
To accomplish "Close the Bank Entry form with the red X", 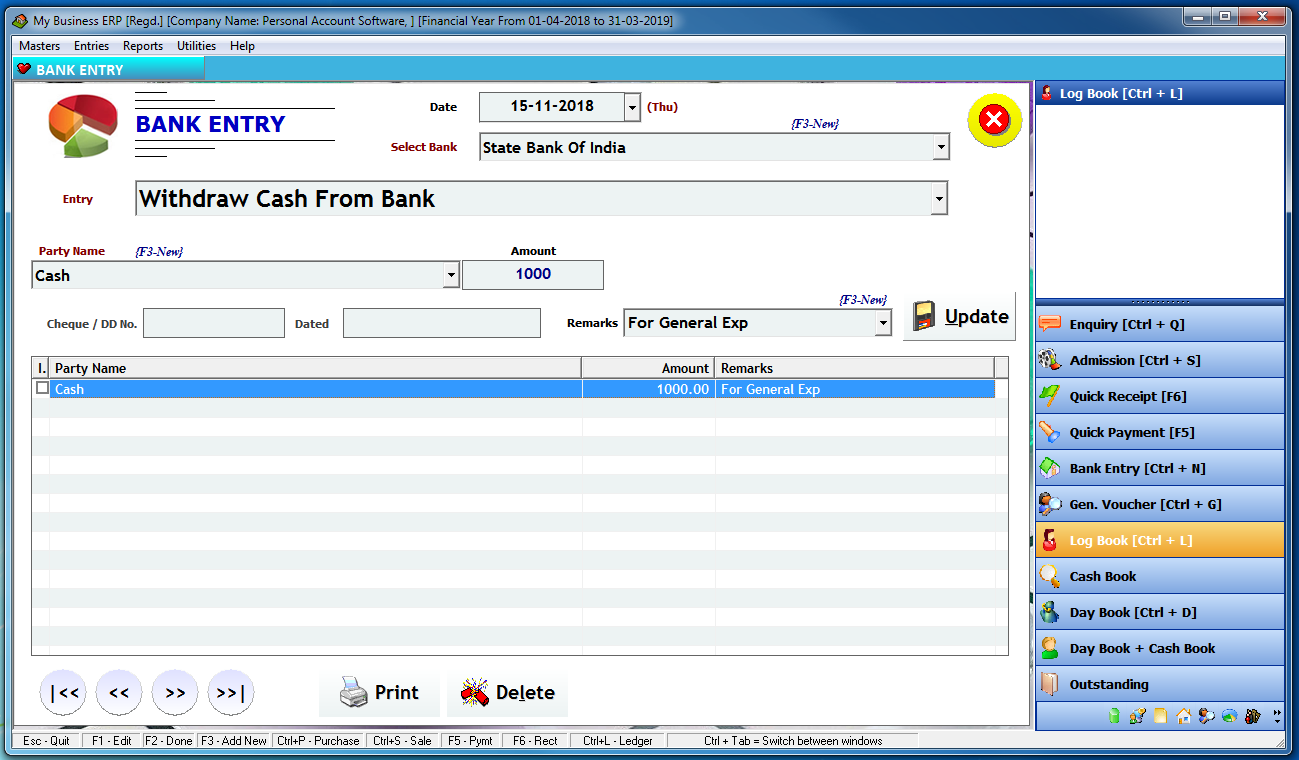I will pyautogui.click(x=994, y=119).
